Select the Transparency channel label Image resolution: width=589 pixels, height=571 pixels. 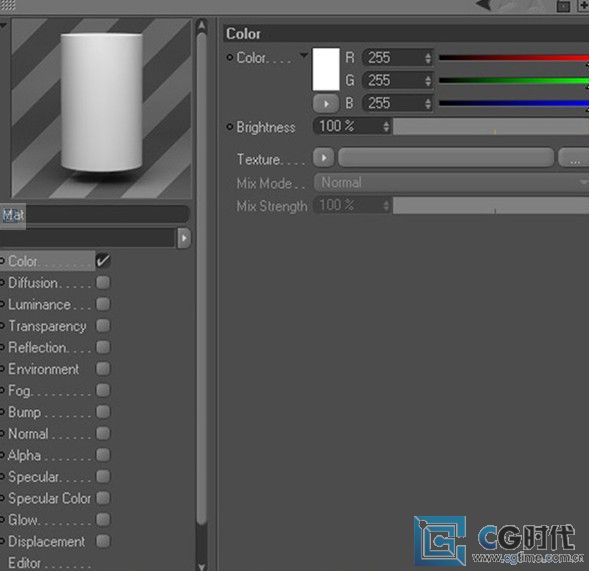pos(47,326)
